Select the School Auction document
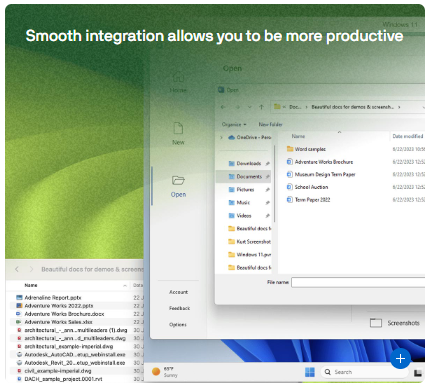 tap(308, 187)
